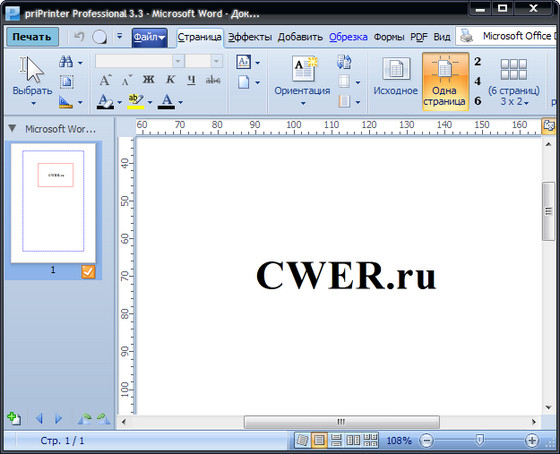Select the page 1 thumbnail
Screen dimensions: 560x454
tap(53, 203)
